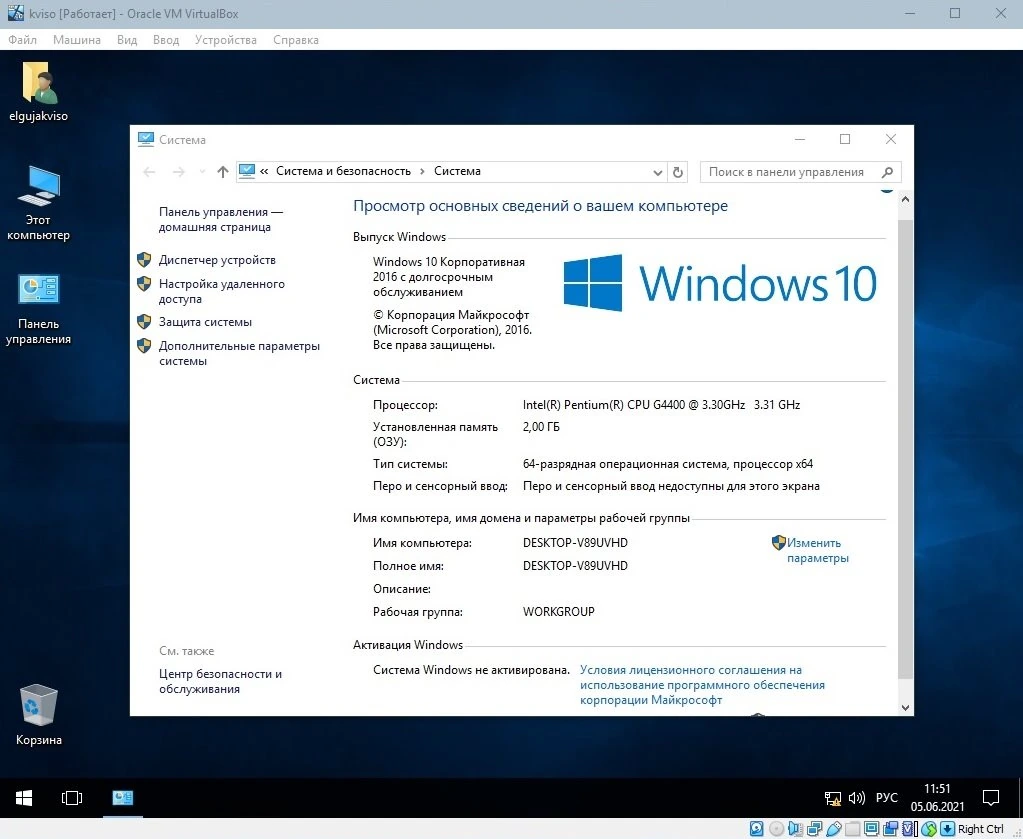Select the Этот компьютер desktop icon
The height and width of the screenshot is (839, 1023).
(x=38, y=203)
